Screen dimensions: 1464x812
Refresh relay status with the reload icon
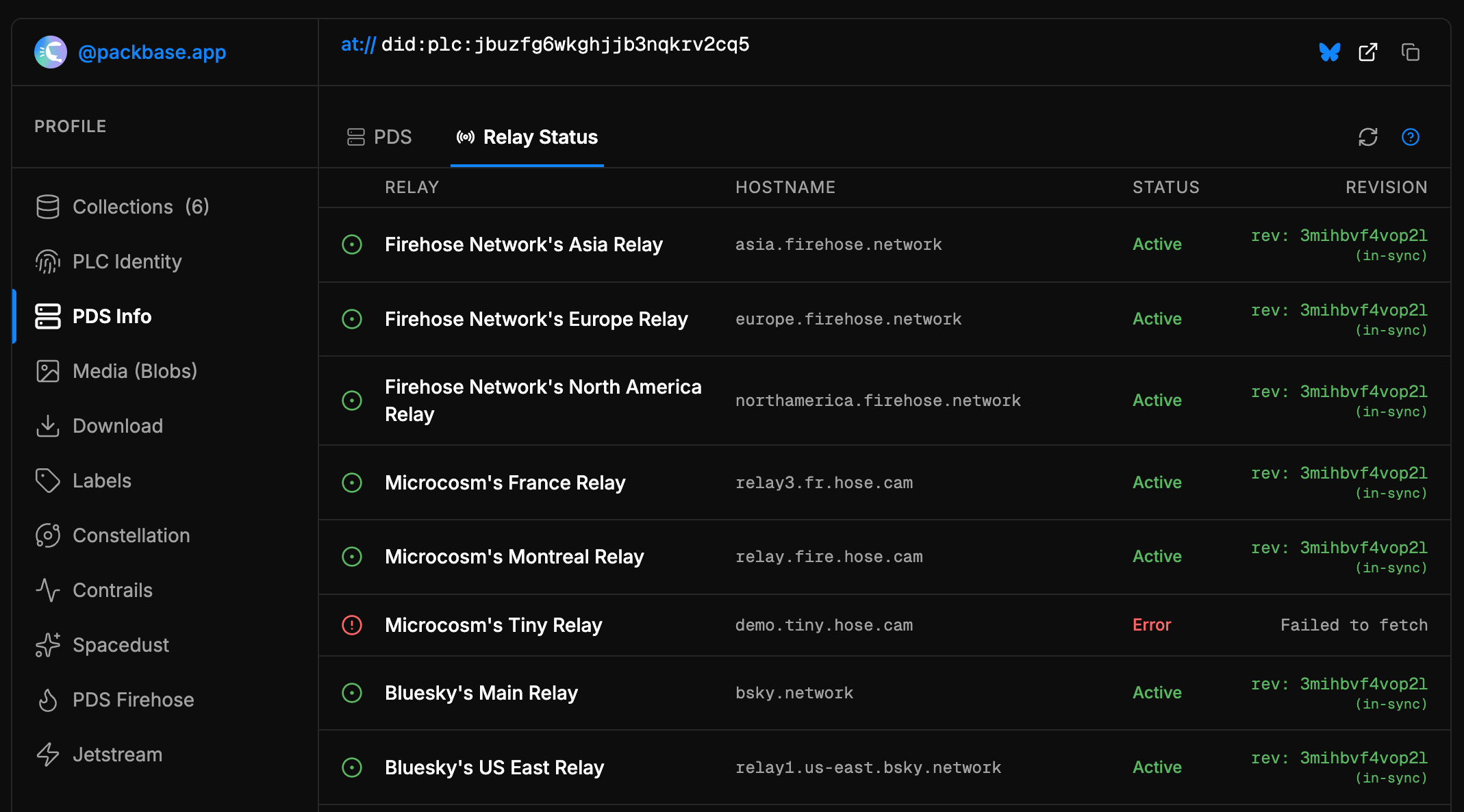click(1368, 137)
